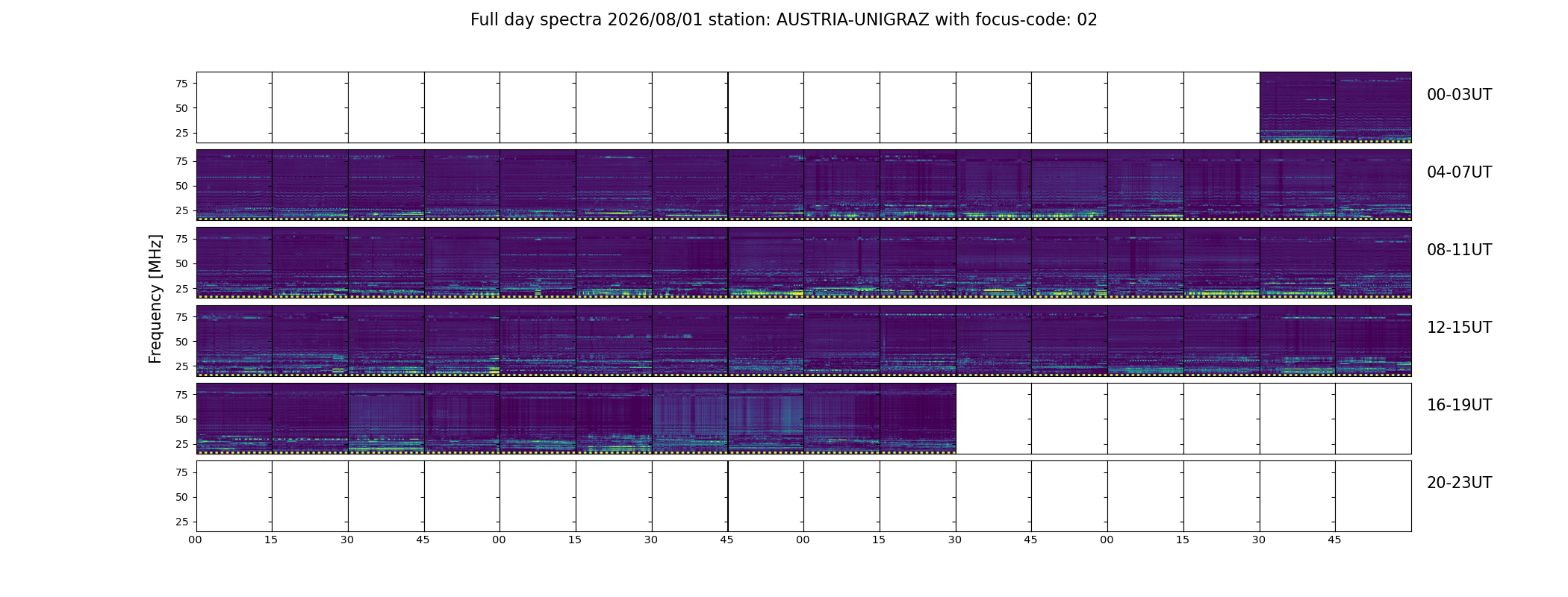
Task: Open the 09:15–09:30 UT spectrogram panel
Action: [614, 263]
